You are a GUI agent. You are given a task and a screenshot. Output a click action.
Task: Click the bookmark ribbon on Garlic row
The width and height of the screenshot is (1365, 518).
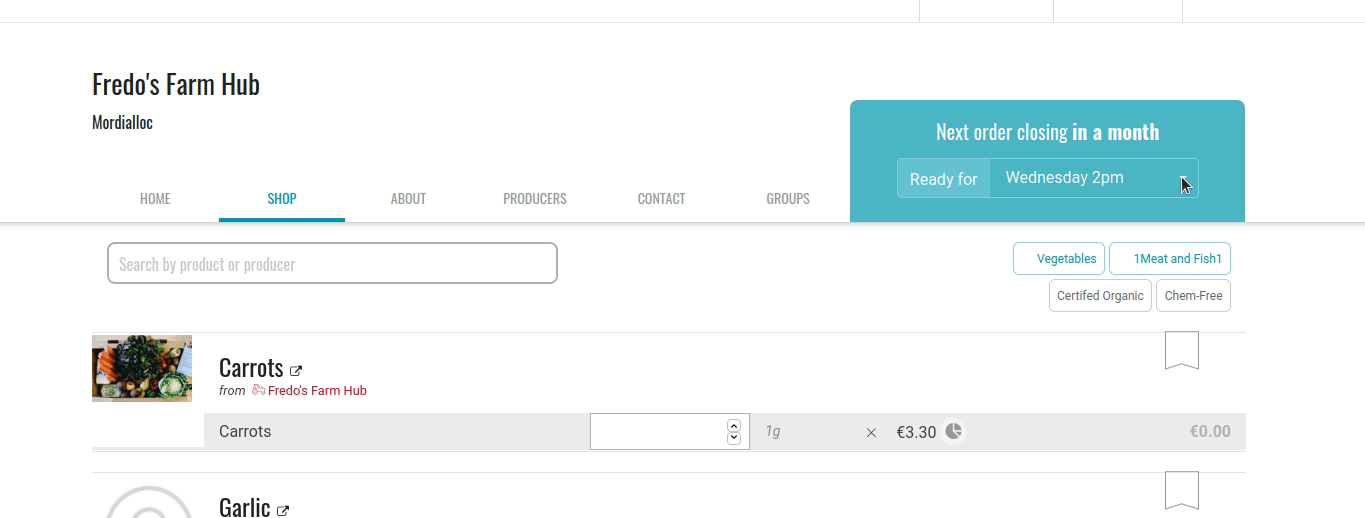[1181, 490]
